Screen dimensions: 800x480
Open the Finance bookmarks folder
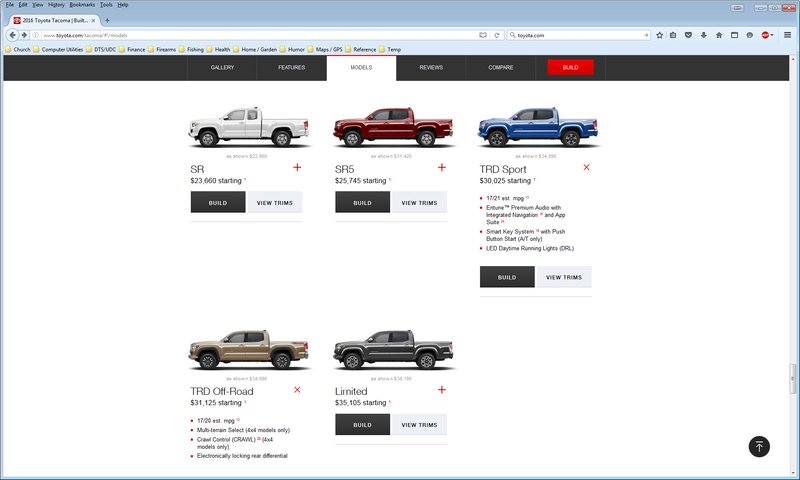[x=132, y=49]
